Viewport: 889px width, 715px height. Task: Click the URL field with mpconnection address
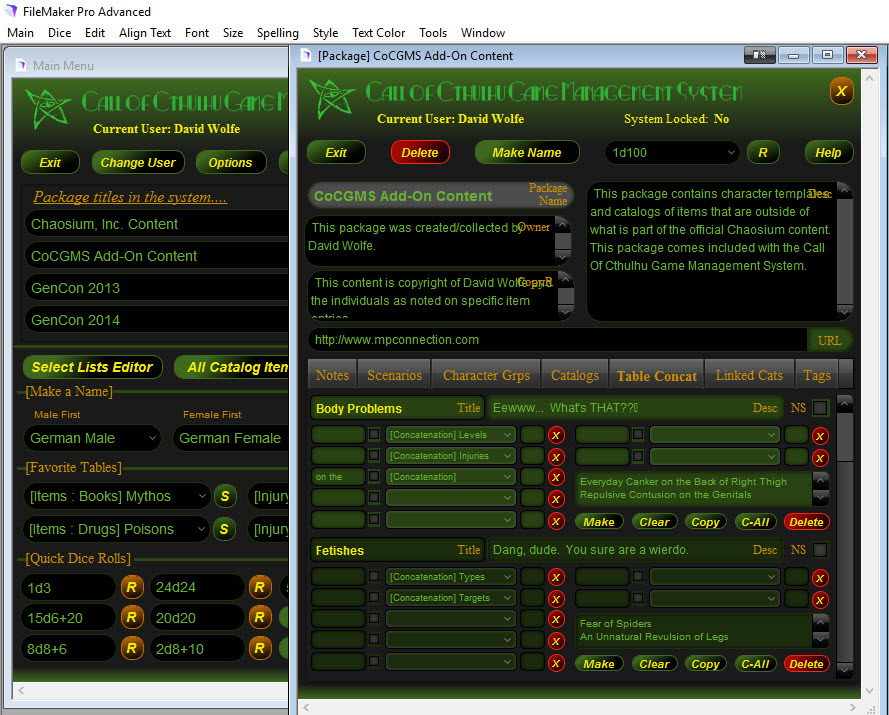[557, 340]
